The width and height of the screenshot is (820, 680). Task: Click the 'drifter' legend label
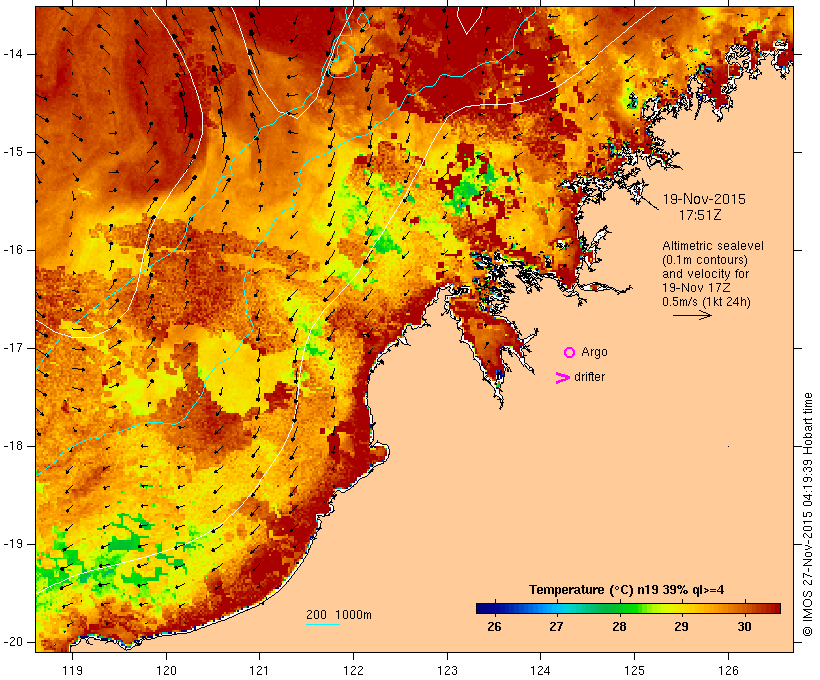(x=589, y=377)
